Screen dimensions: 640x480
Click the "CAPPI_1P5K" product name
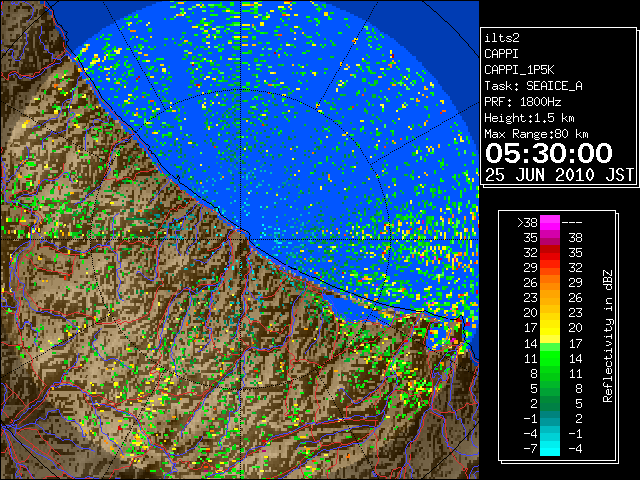click(x=519, y=70)
